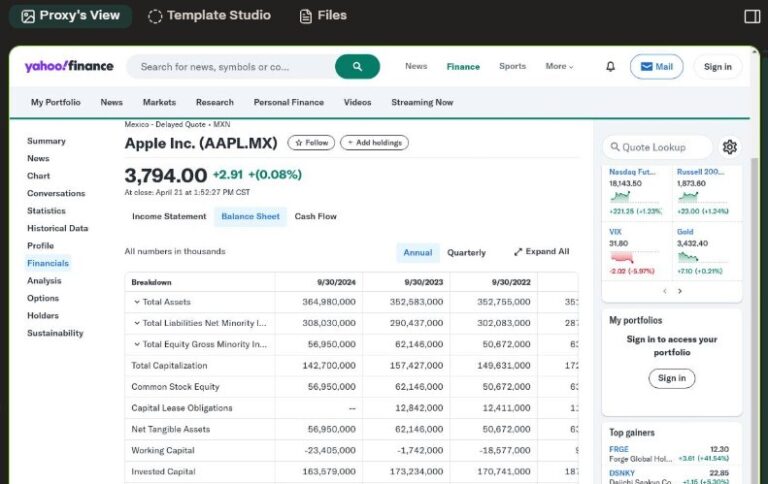
Task: Open DSNKY in Top gainers
Action: [x=622, y=473]
